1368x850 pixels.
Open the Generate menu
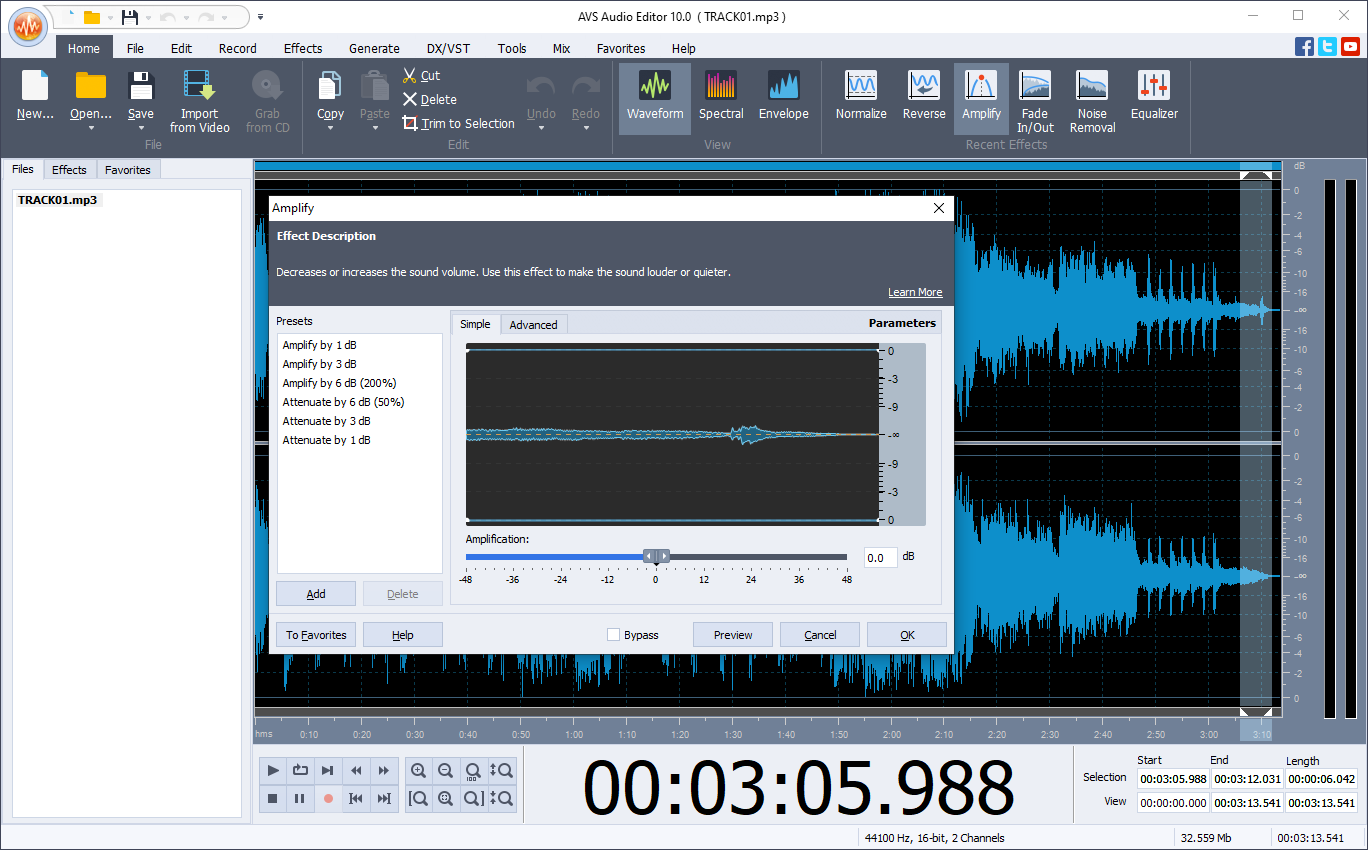(x=374, y=48)
